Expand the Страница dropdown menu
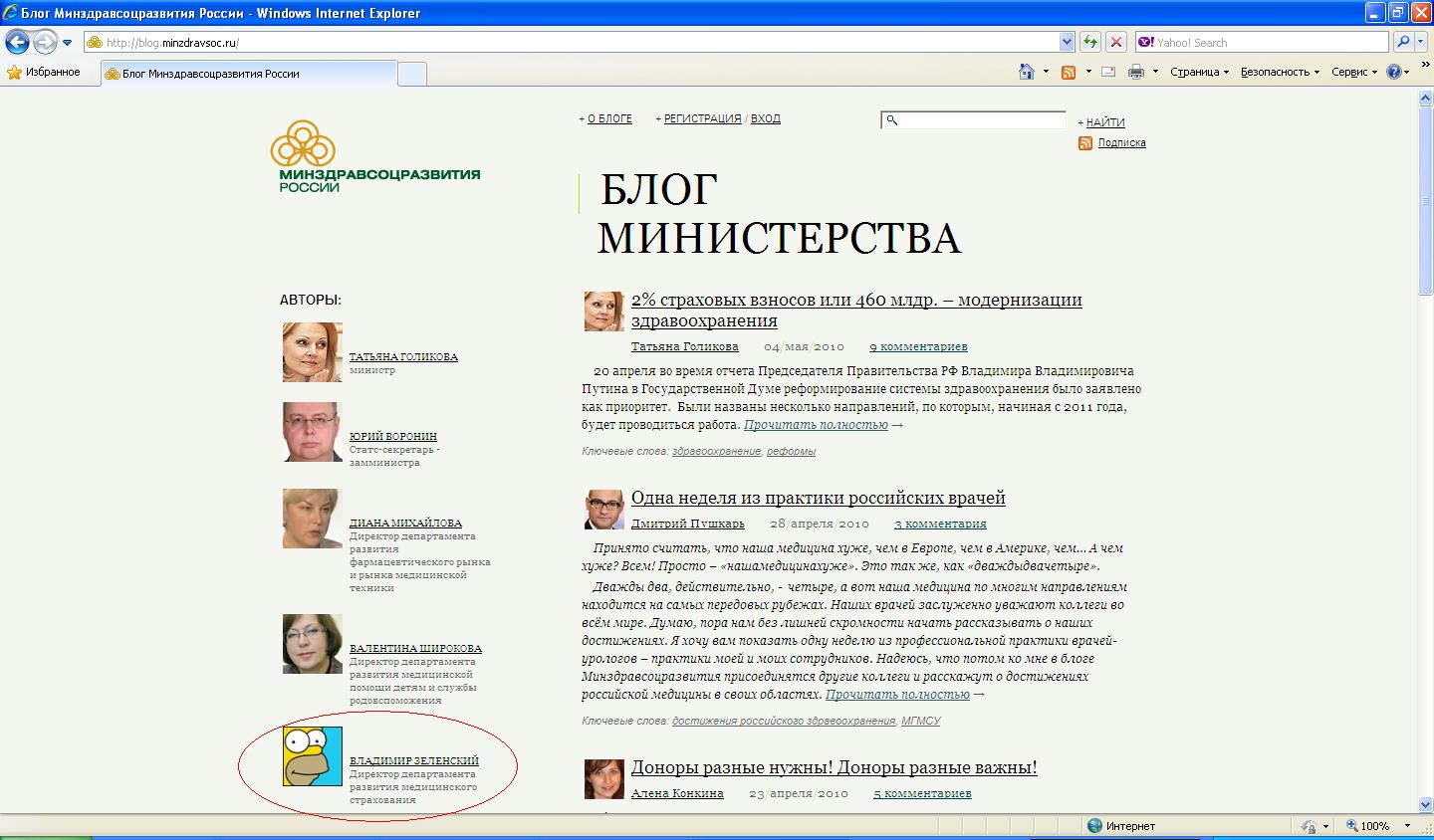Viewport: 1434px width, 840px height. [1199, 72]
